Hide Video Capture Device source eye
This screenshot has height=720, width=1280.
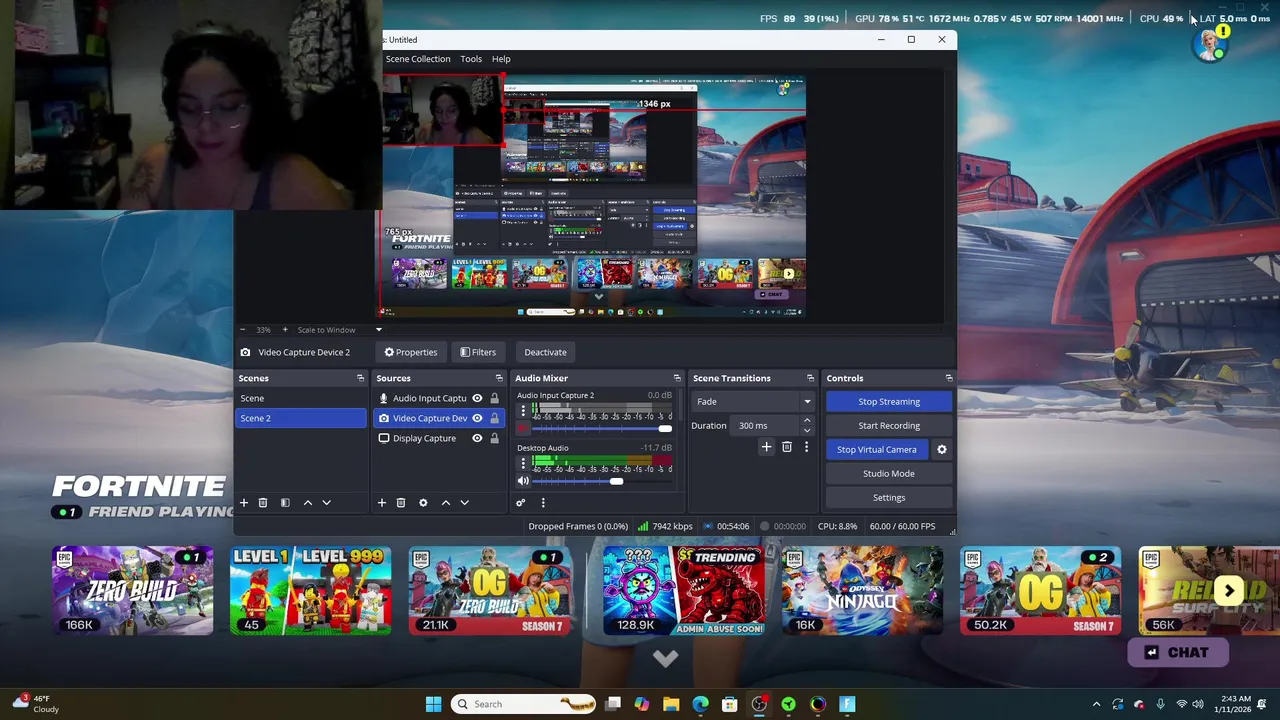477,418
